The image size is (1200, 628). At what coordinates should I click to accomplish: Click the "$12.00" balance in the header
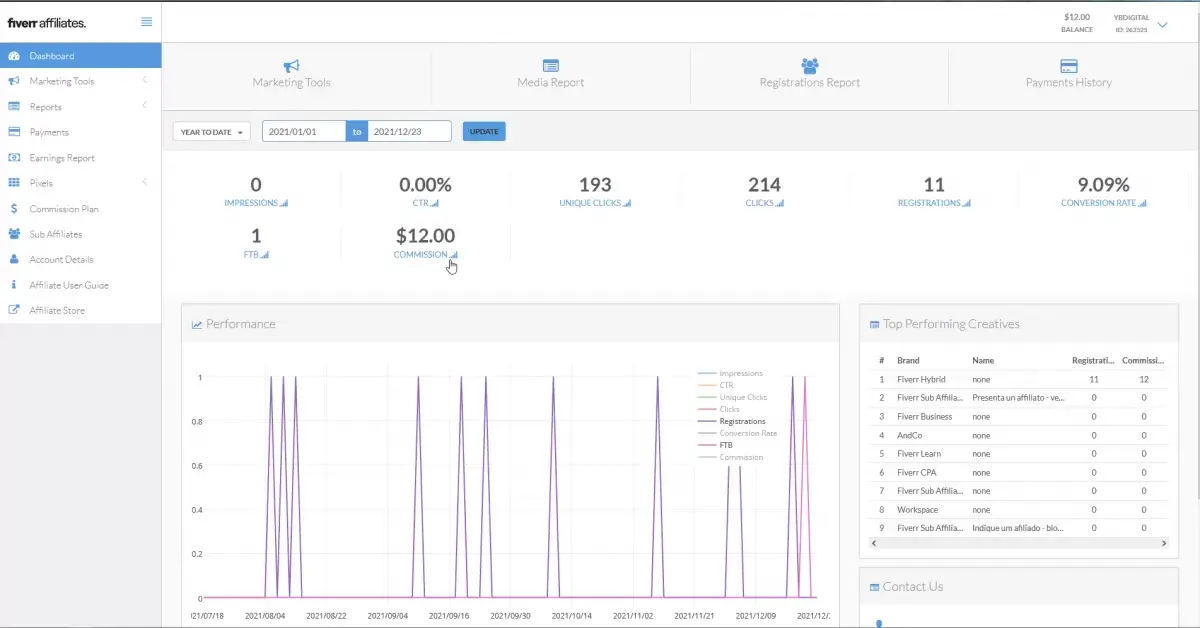(1077, 17)
